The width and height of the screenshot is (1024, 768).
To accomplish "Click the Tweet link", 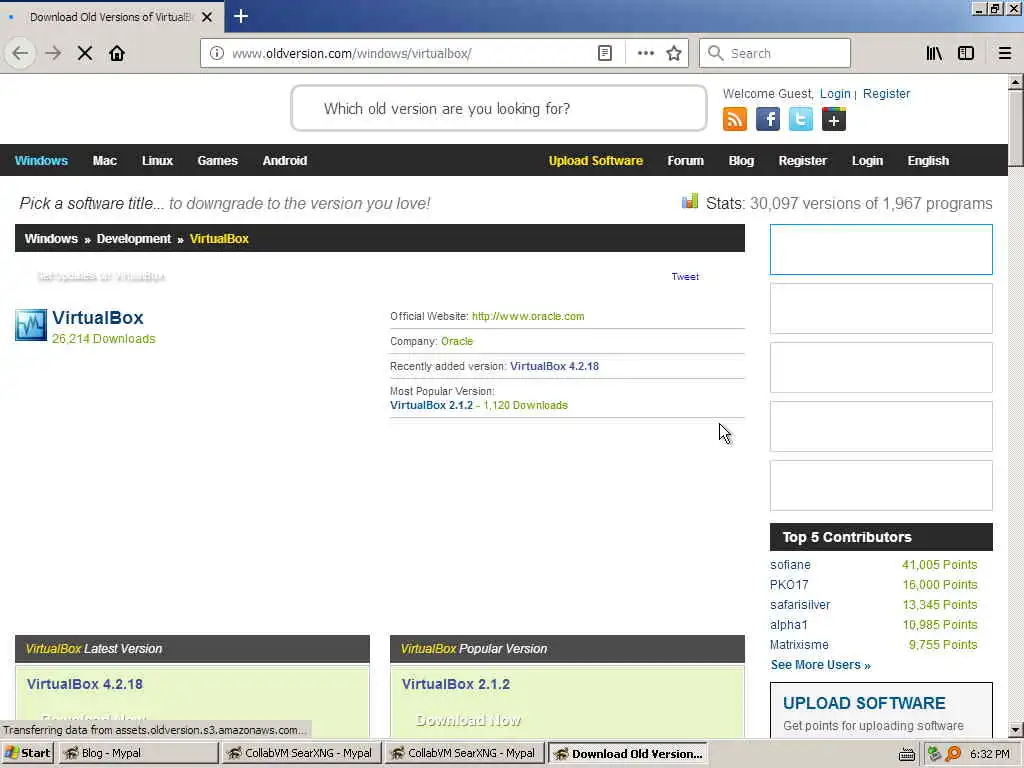I will pos(685,277).
